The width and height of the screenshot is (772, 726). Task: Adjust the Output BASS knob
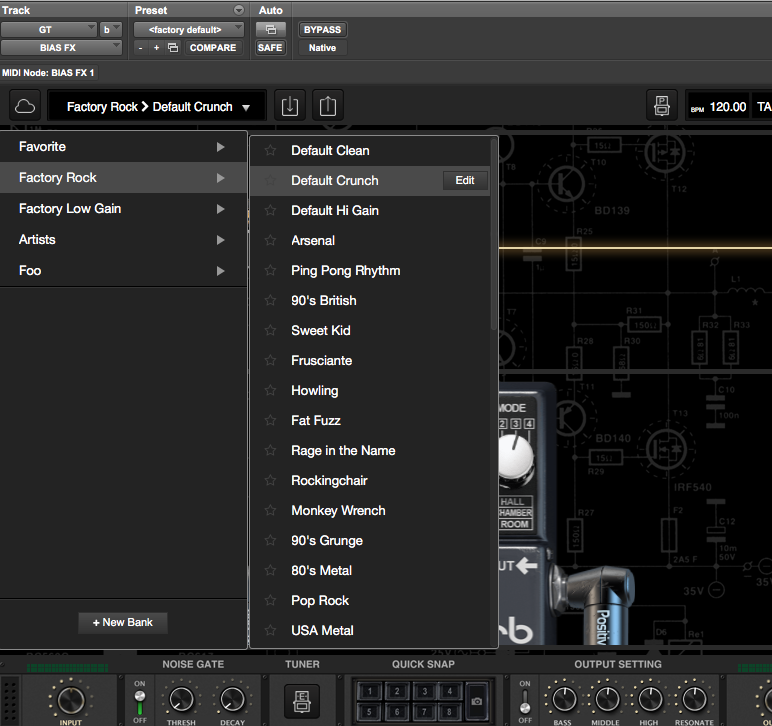564,699
